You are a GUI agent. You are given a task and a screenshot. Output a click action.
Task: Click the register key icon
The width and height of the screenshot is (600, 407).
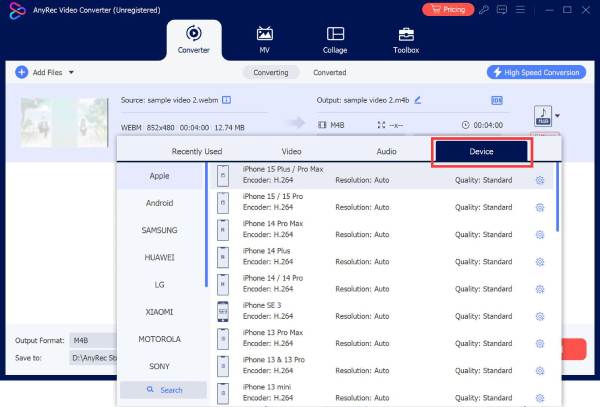pyautogui.click(x=484, y=10)
